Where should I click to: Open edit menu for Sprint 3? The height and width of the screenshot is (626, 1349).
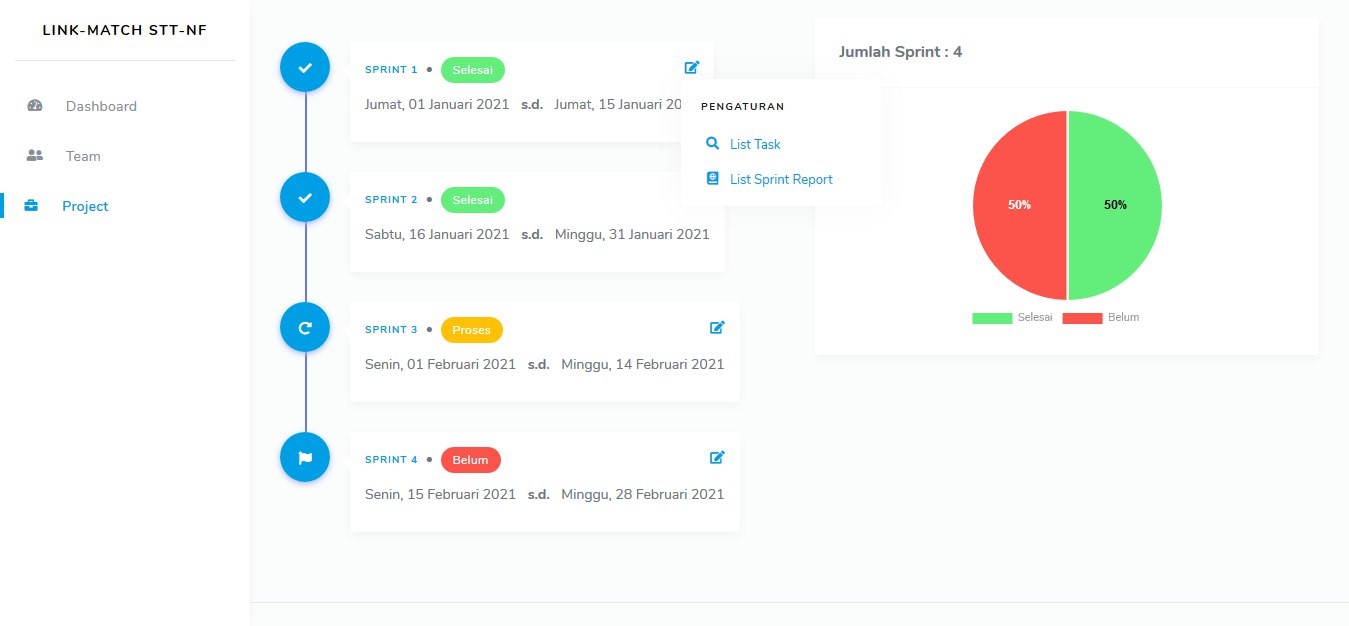coord(717,327)
